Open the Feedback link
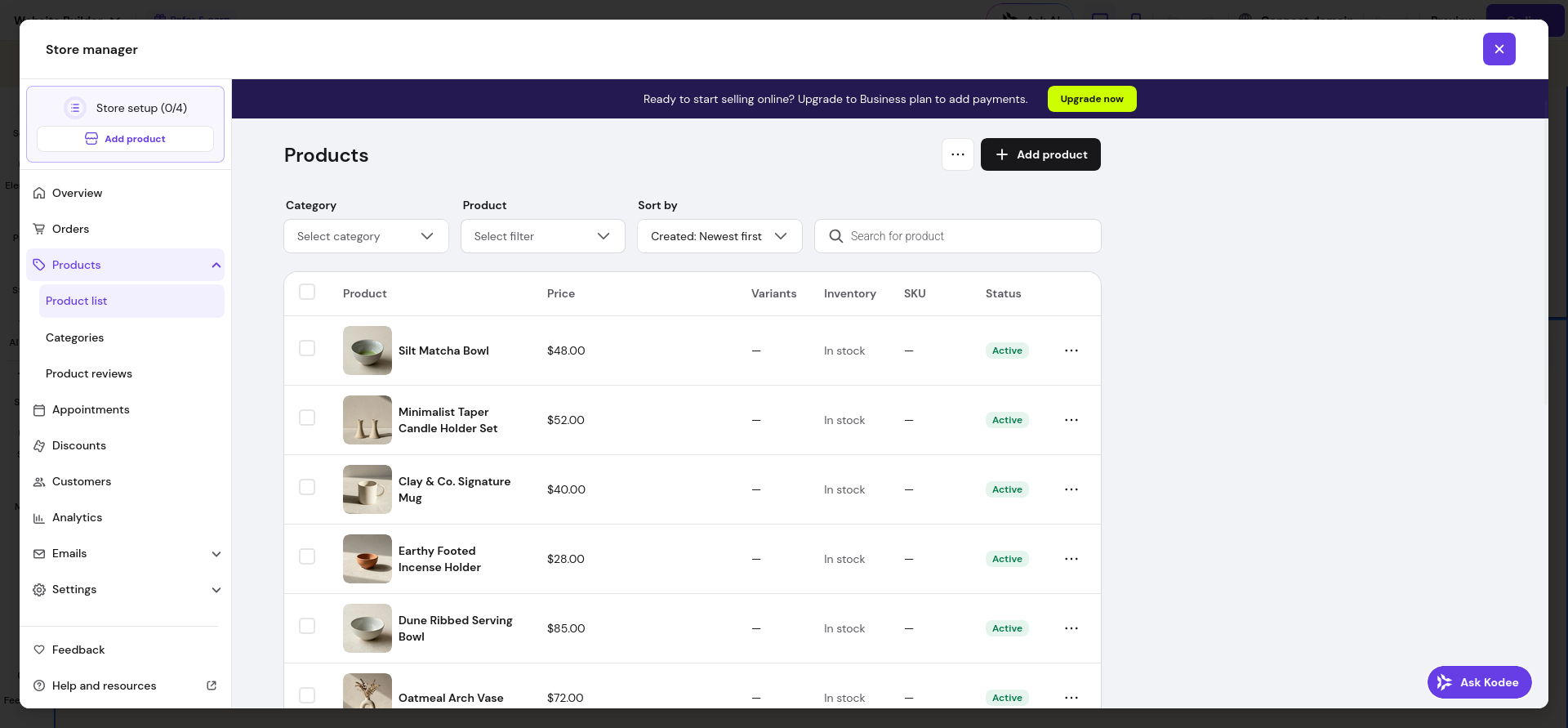1568x728 pixels. (125, 650)
